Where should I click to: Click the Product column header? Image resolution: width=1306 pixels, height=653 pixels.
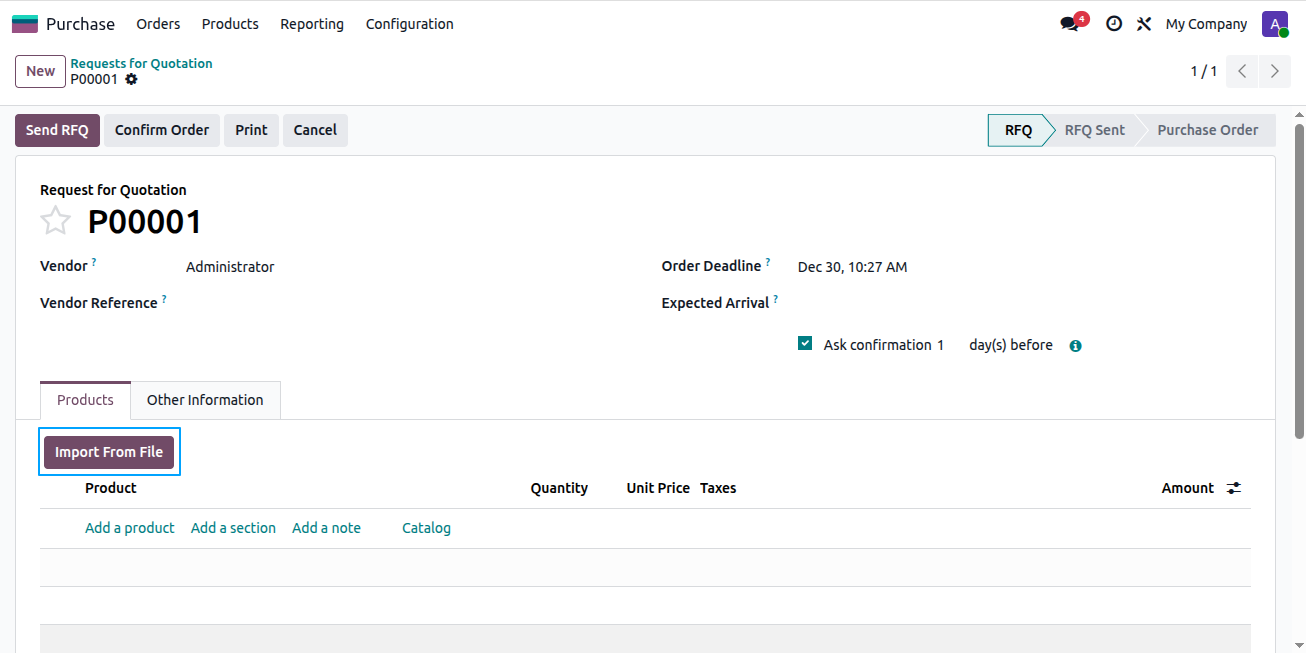(x=110, y=488)
